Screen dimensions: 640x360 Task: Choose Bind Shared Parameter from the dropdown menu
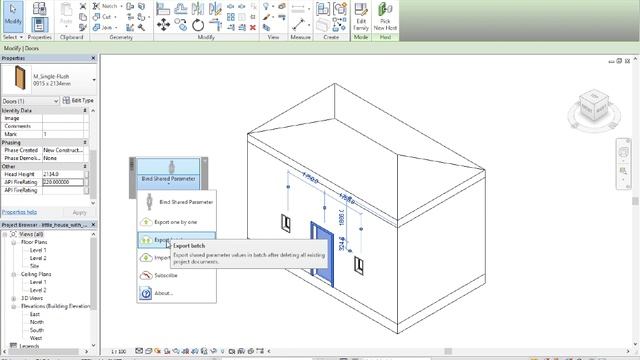coord(176,202)
